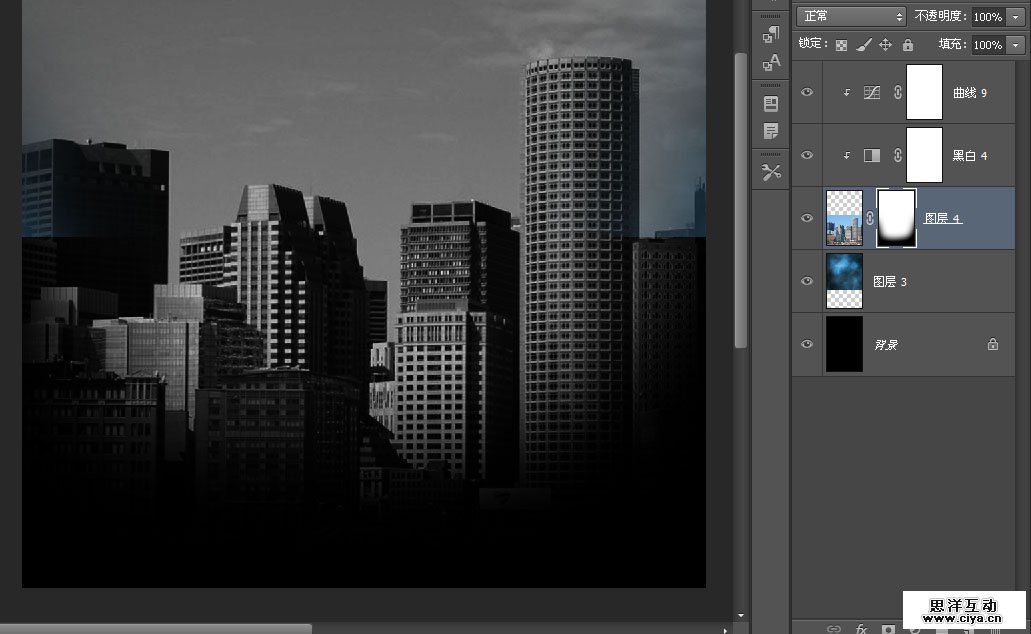1031x634 pixels.
Task: Click the link layers icon at panel bottom
Action: (x=833, y=629)
